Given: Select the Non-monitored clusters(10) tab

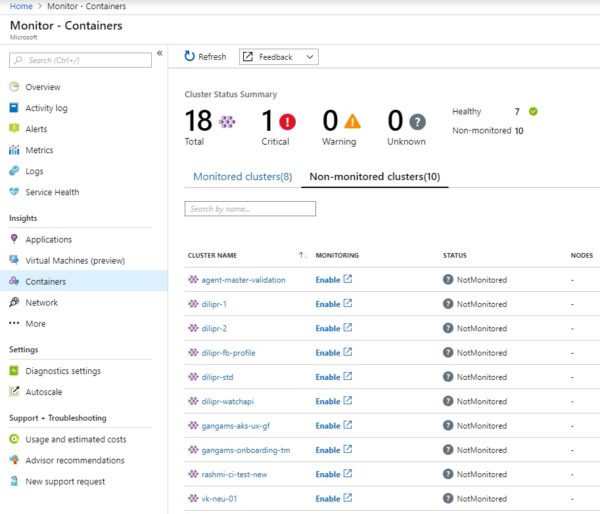Looking at the screenshot, I should tap(375, 176).
